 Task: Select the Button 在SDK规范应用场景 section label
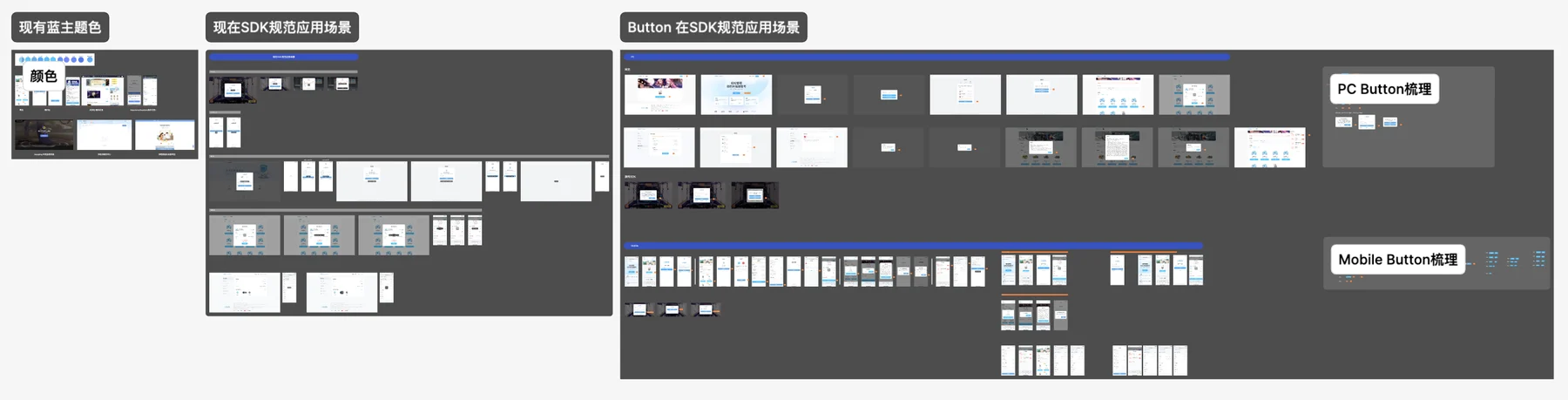713,27
